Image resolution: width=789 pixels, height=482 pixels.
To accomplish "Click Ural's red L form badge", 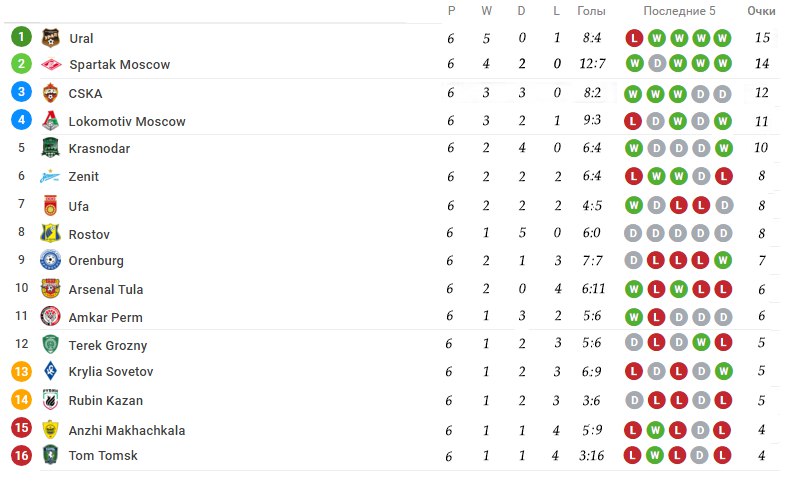I will tap(634, 38).
